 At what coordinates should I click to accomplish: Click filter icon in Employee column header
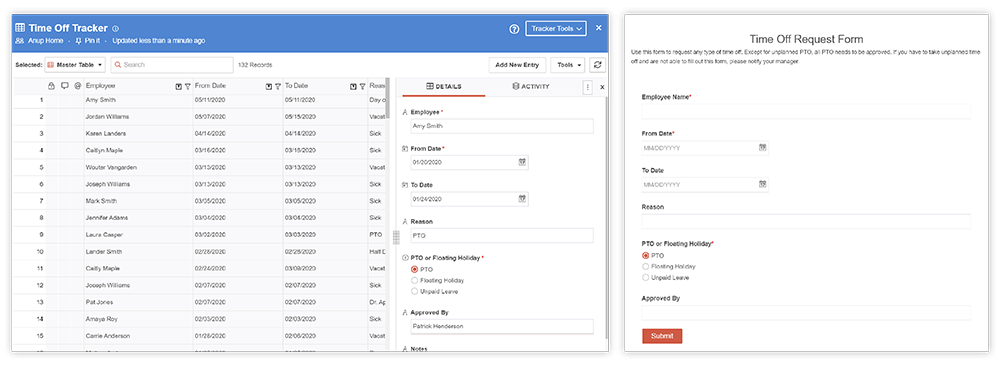point(187,86)
